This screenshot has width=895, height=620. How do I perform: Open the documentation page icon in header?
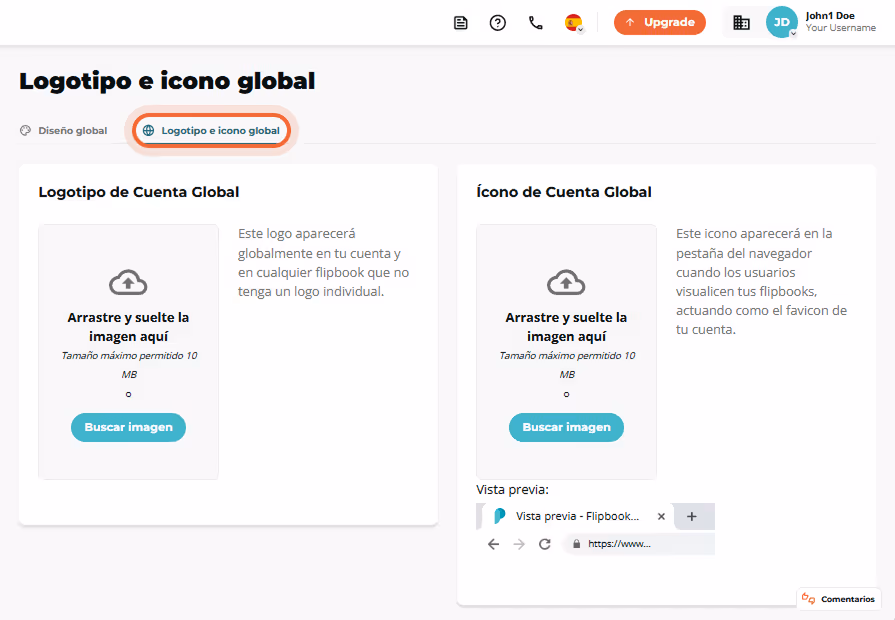click(x=461, y=23)
